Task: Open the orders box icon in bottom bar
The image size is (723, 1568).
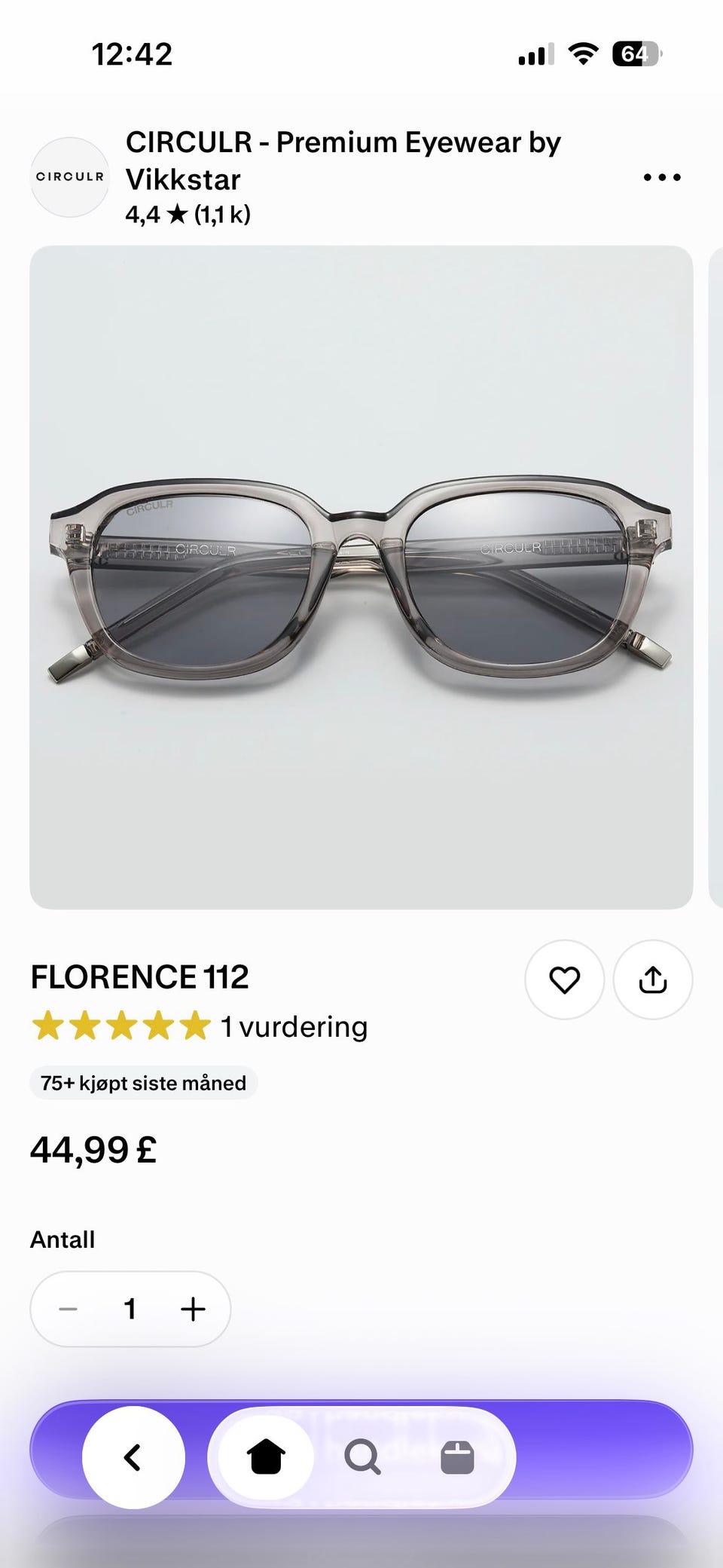Action: [457, 1457]
